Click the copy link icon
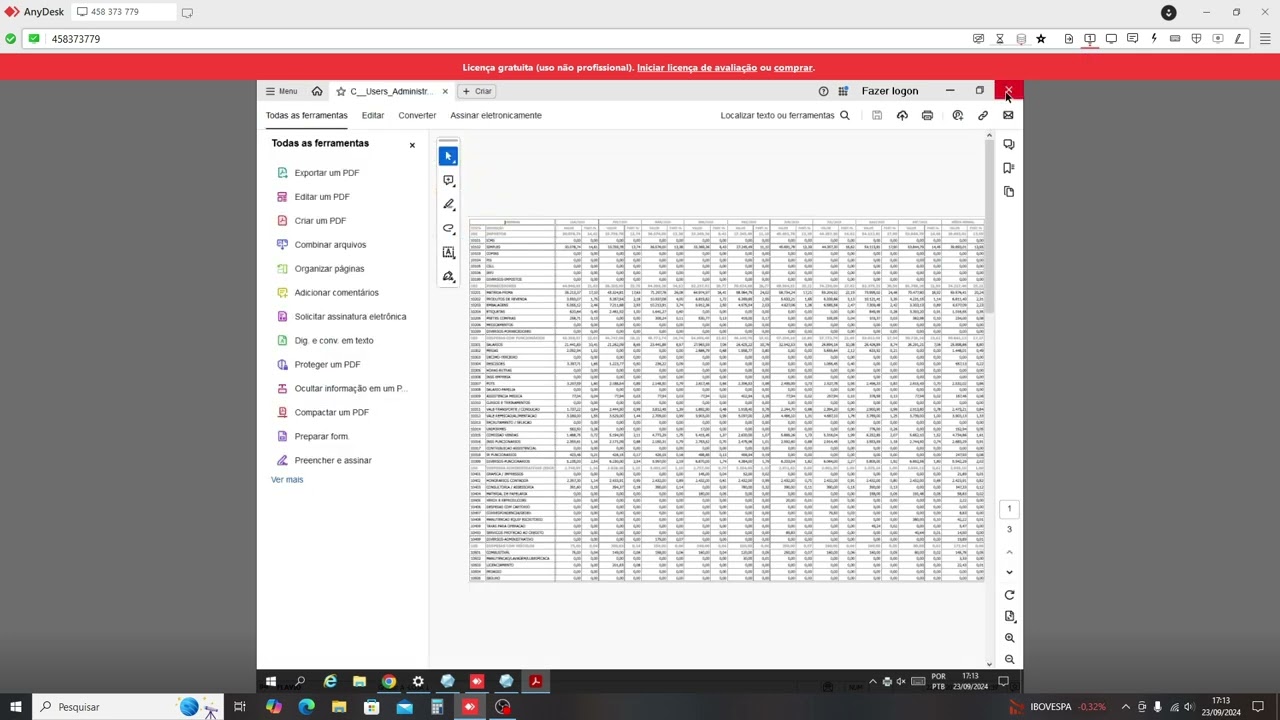This screenshot has height=720, width=1280. [983, 115]
